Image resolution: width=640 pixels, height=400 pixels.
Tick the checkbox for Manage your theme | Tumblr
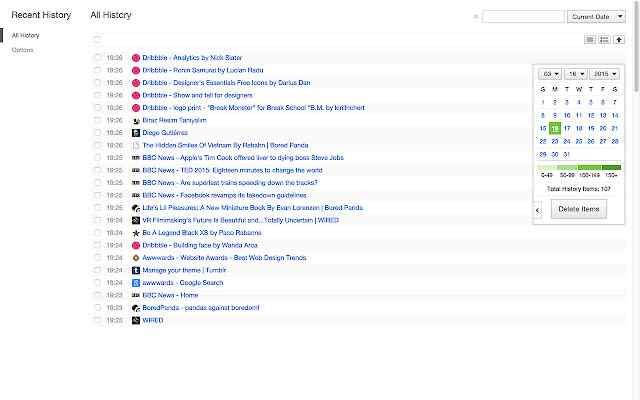98,270
